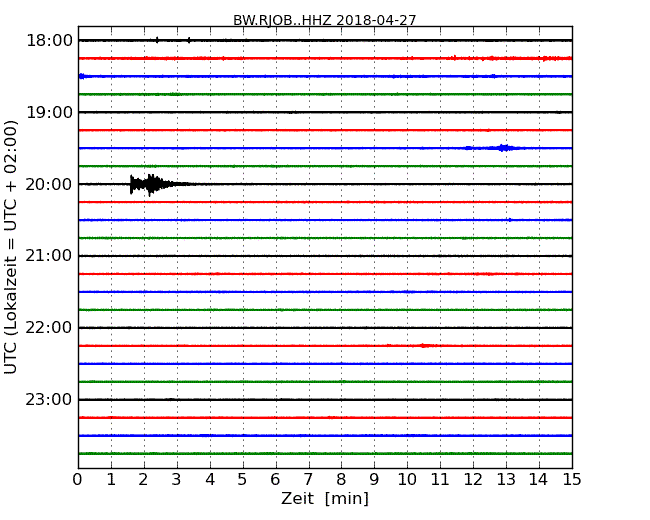Click the x-axis tick label 5
The image size is (650, 520).
pyautogui.click(x=243, y=479)
